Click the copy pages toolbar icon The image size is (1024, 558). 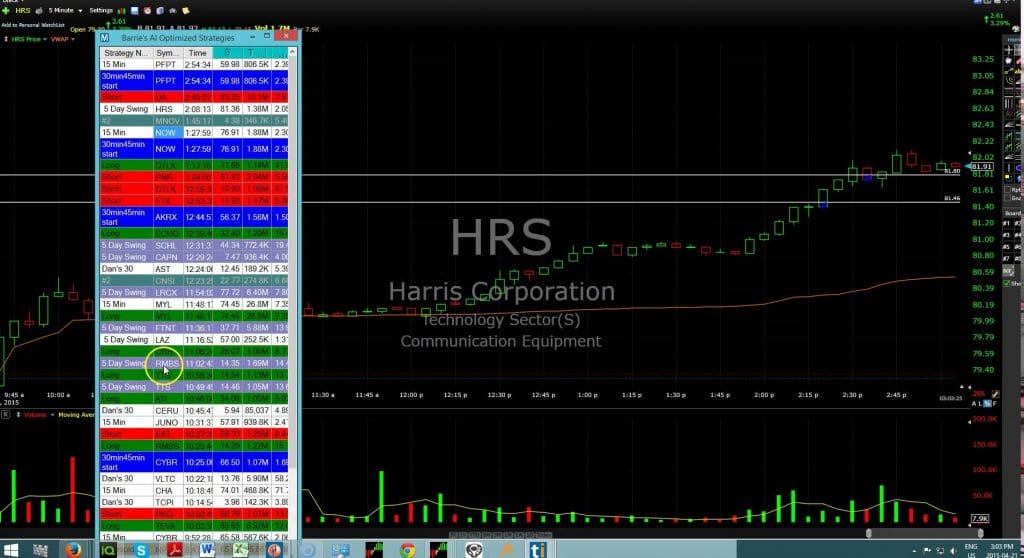[160, 10]
